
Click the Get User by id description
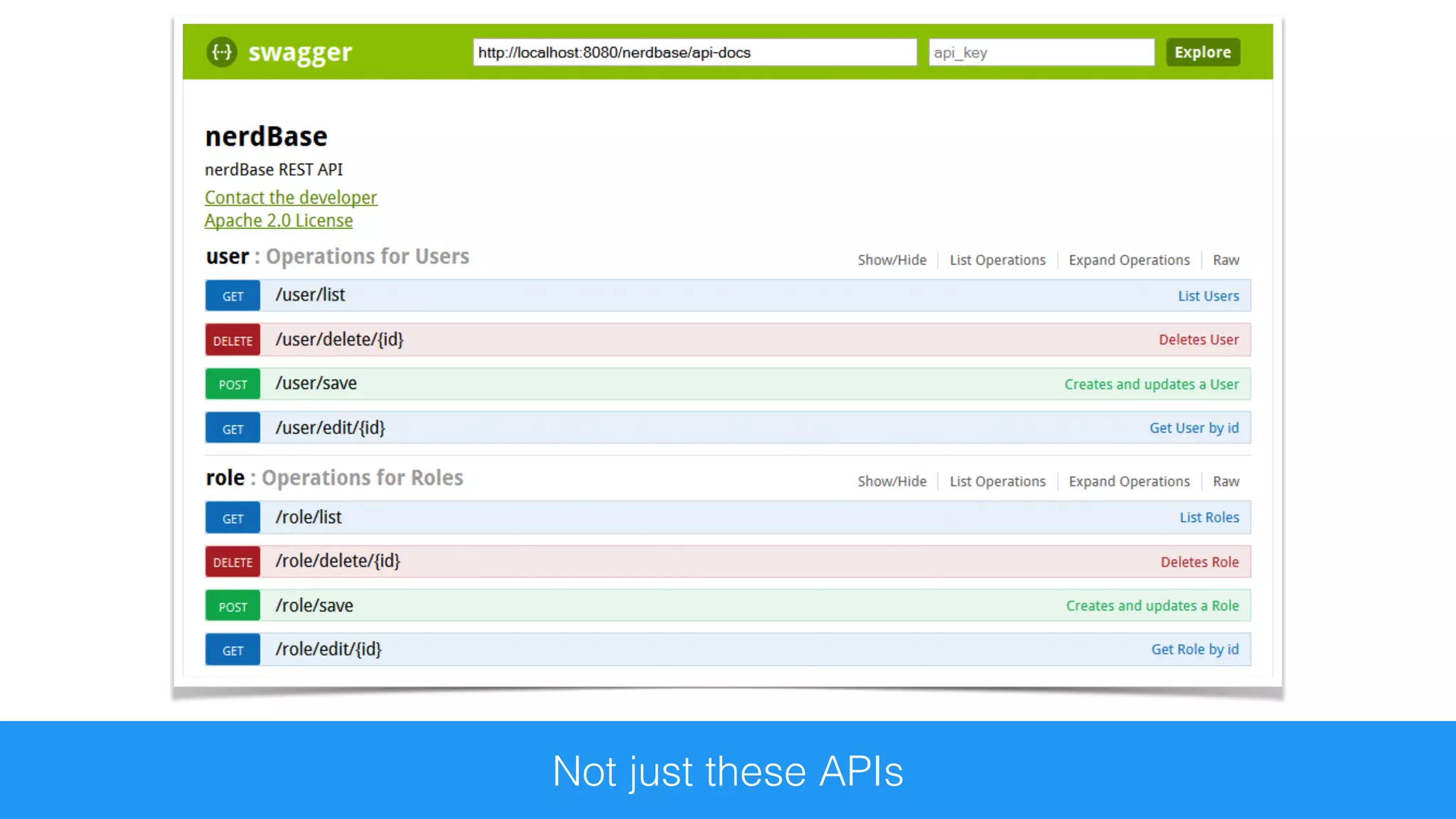point(1194,428)
